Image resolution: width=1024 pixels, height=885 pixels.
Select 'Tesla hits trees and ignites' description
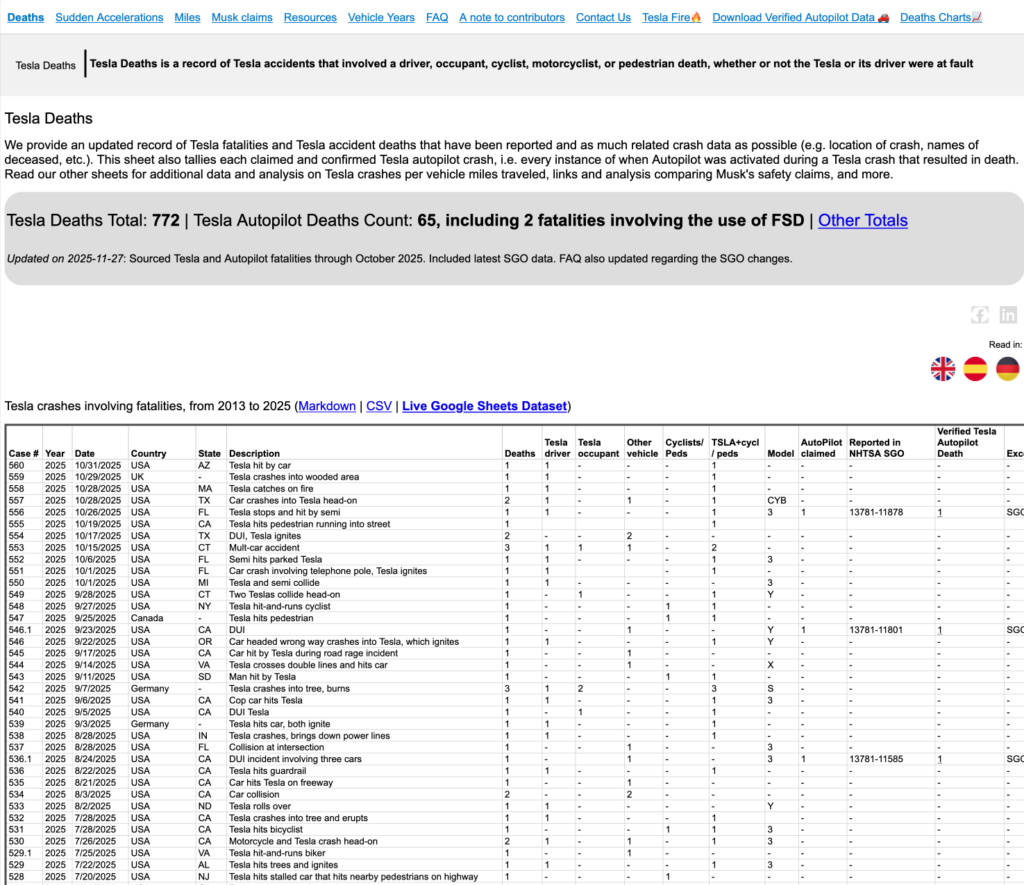click(x=283, y=865)
